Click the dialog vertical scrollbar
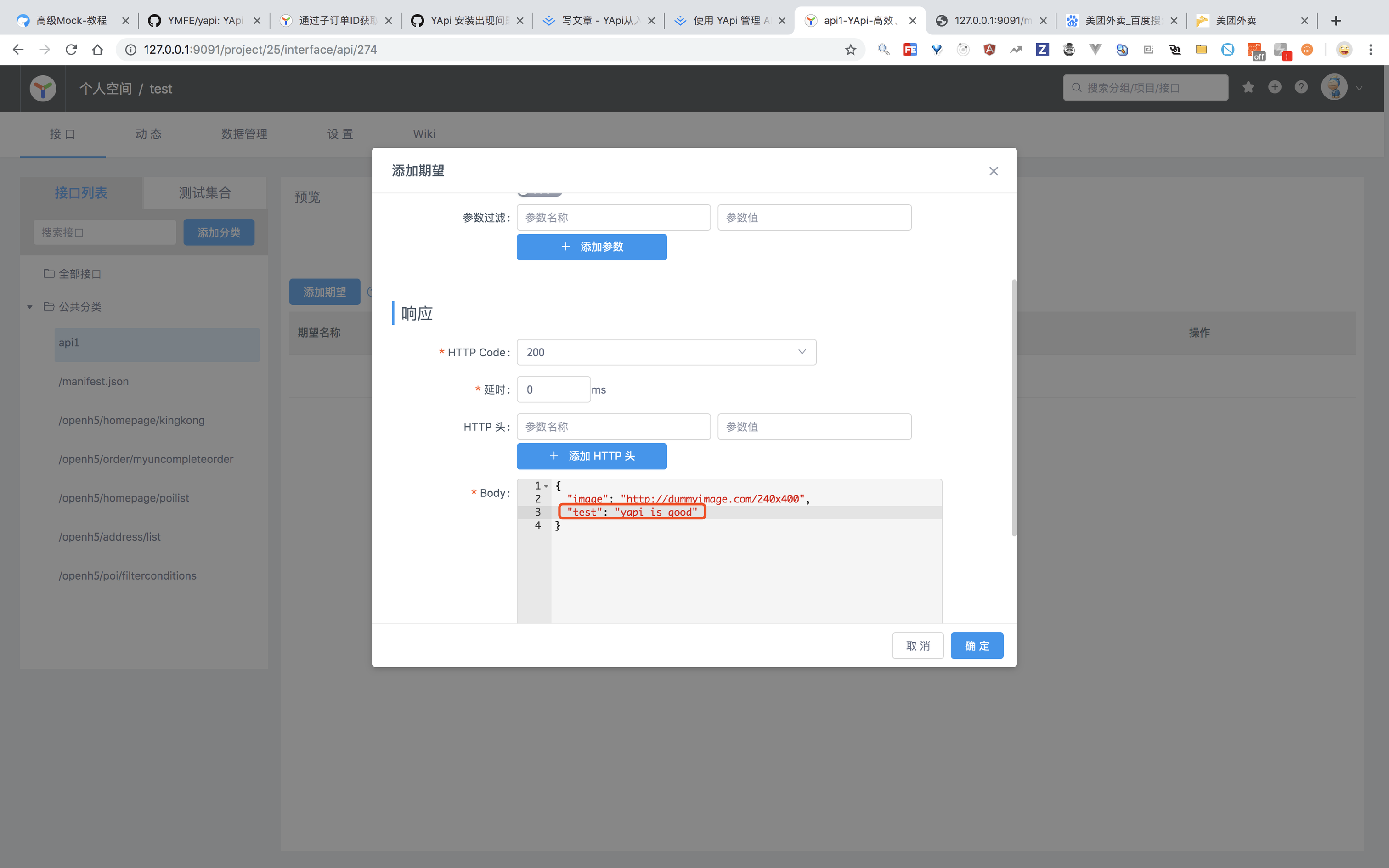1389x868 pixels. coord(1014,408)
